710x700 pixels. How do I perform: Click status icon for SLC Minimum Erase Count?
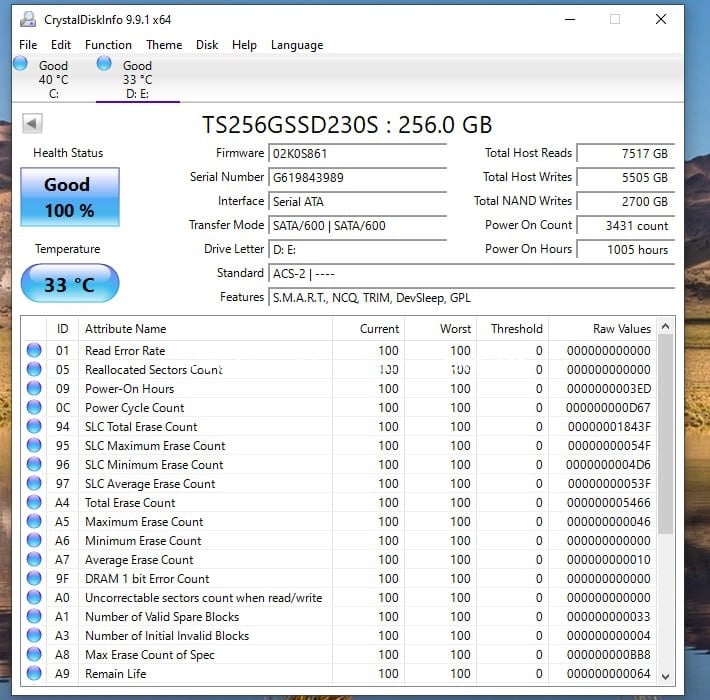coord(34,464)
